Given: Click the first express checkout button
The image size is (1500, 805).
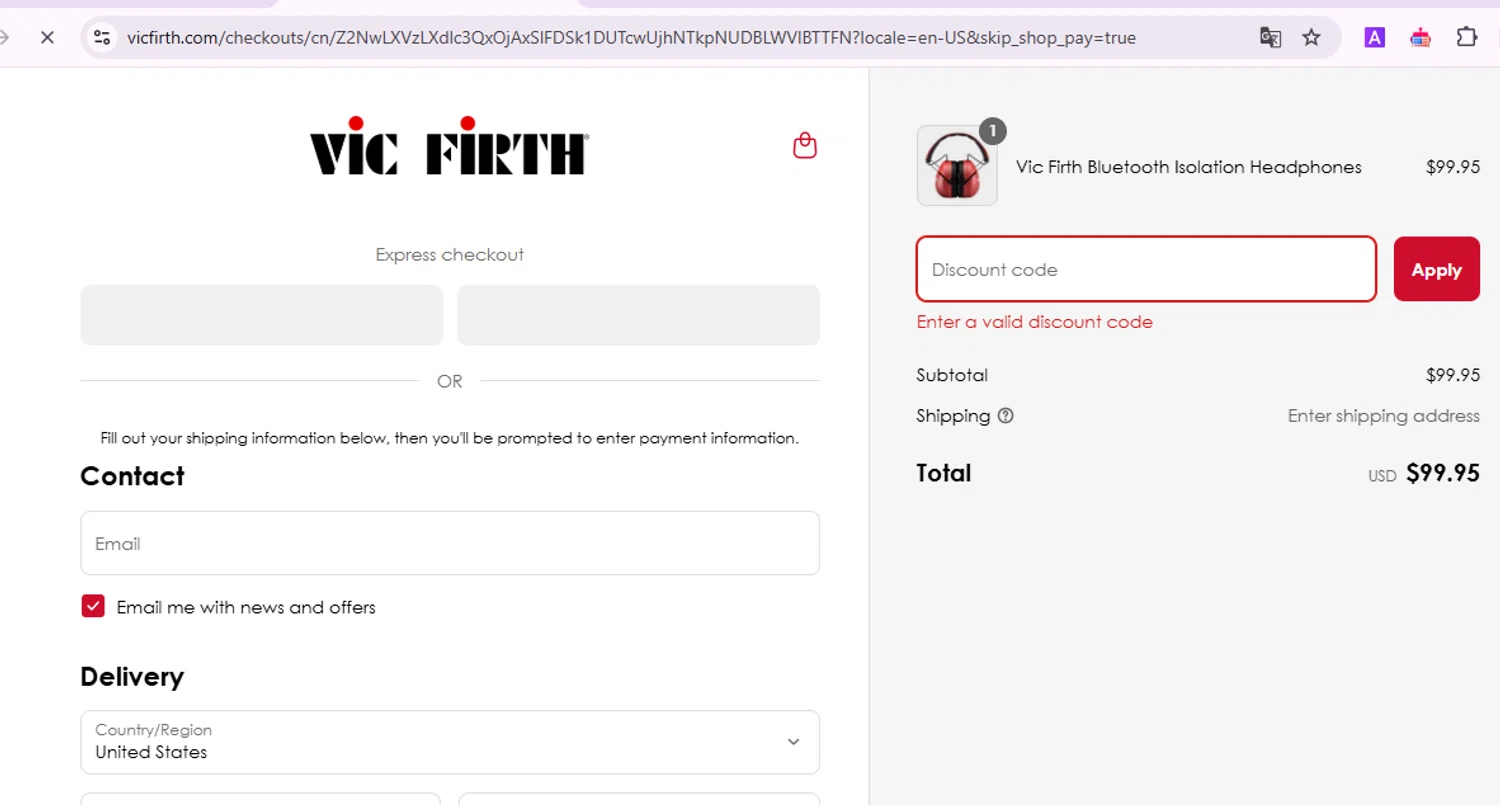Looking at the screenshot, I should tap(262, 315).
